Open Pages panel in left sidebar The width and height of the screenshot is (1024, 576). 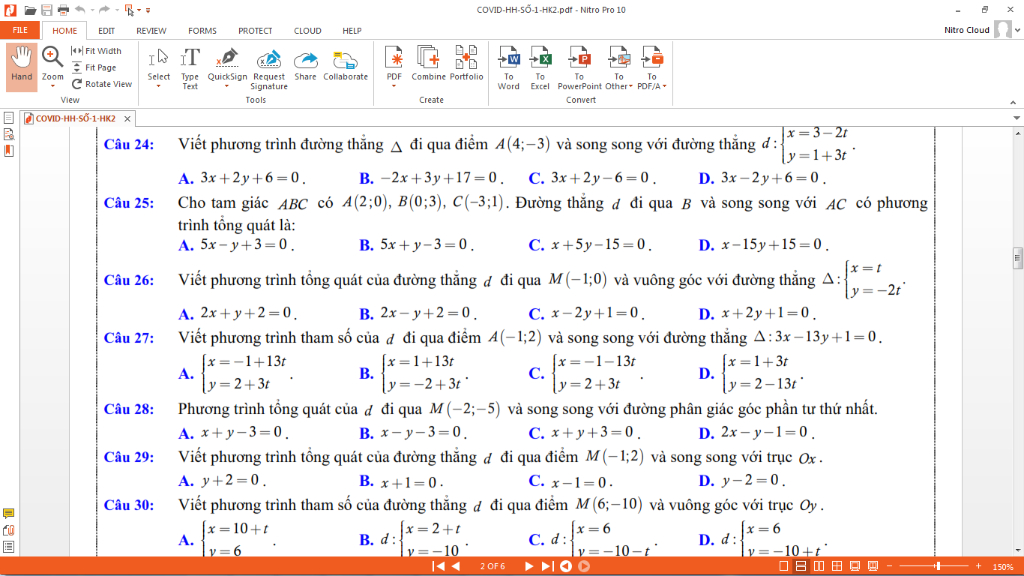pos(8,118)
